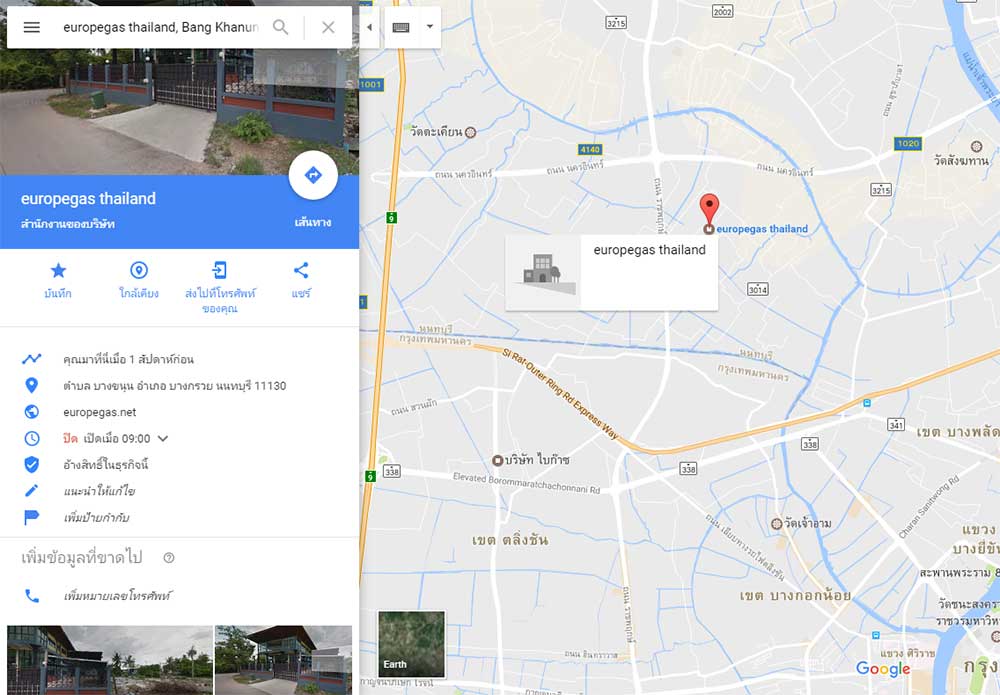Click the add phone number link

click(x=117, y=596)
